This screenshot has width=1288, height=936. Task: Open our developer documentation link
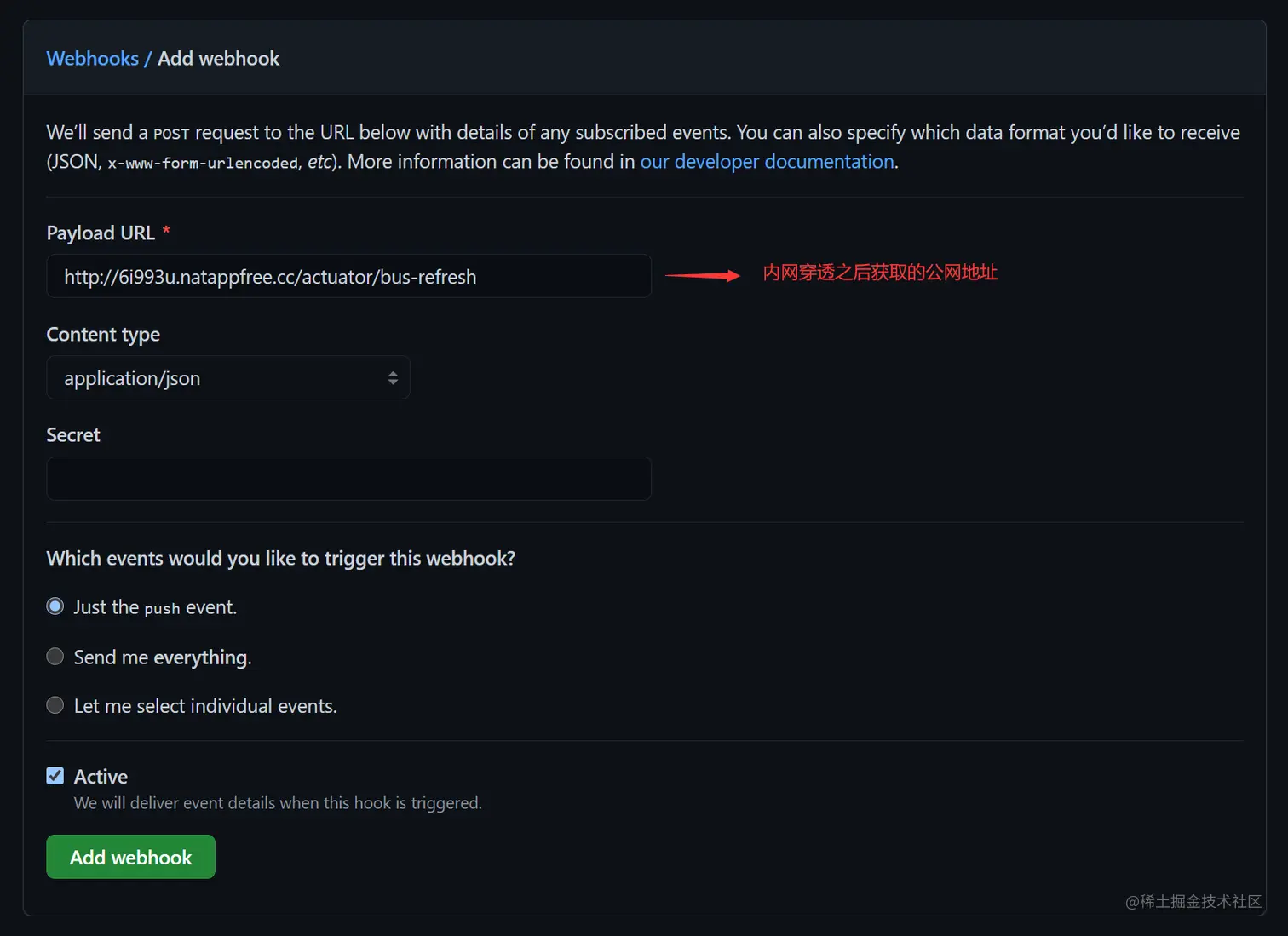[767, 162]
